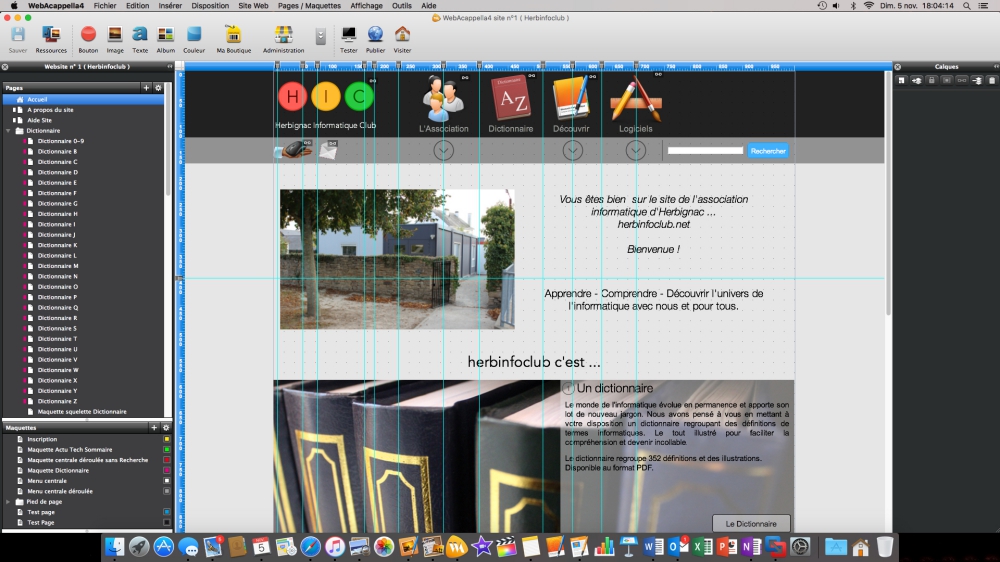Collapse the Calques panel with double arrow

tap(995, 67)
